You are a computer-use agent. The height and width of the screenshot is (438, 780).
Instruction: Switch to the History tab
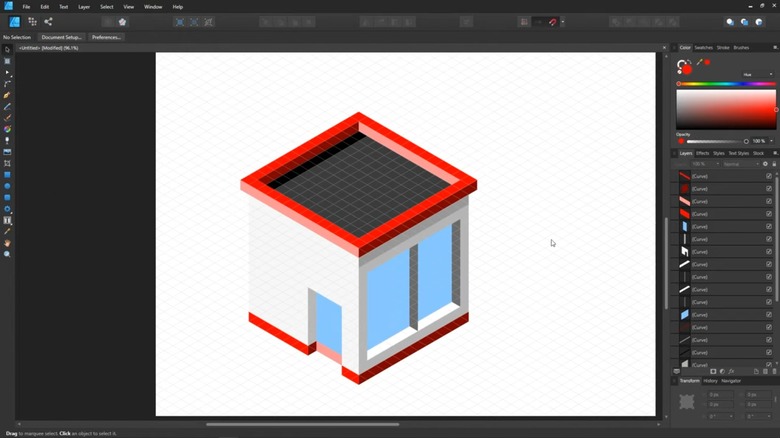pos(710,381)
